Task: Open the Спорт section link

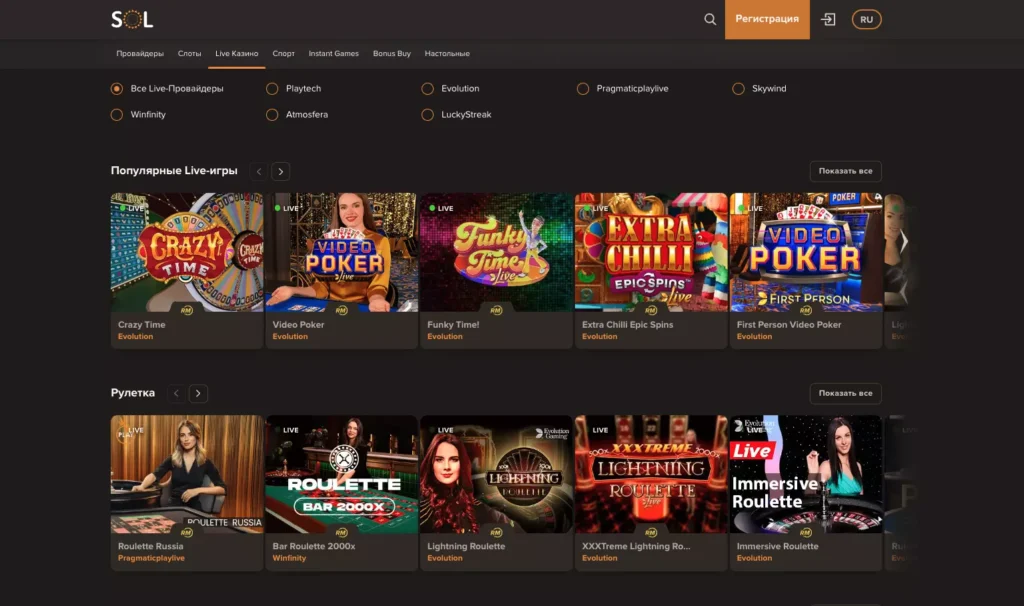Action: 283,53
